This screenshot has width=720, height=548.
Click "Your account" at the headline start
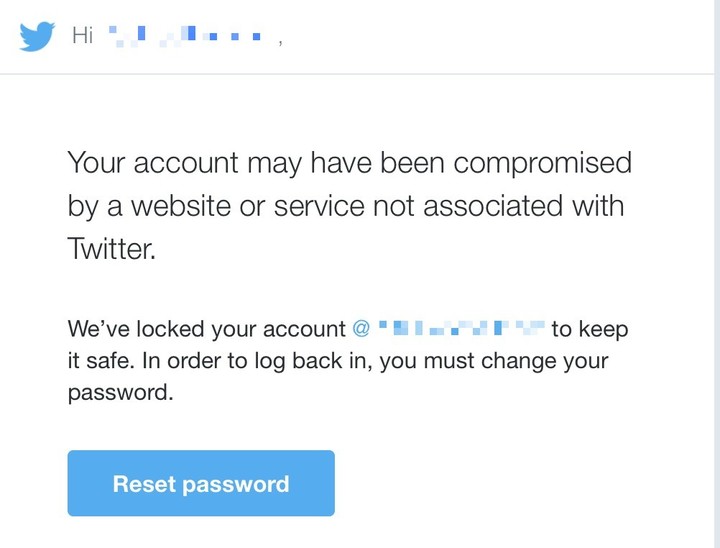tap(153, 163)
